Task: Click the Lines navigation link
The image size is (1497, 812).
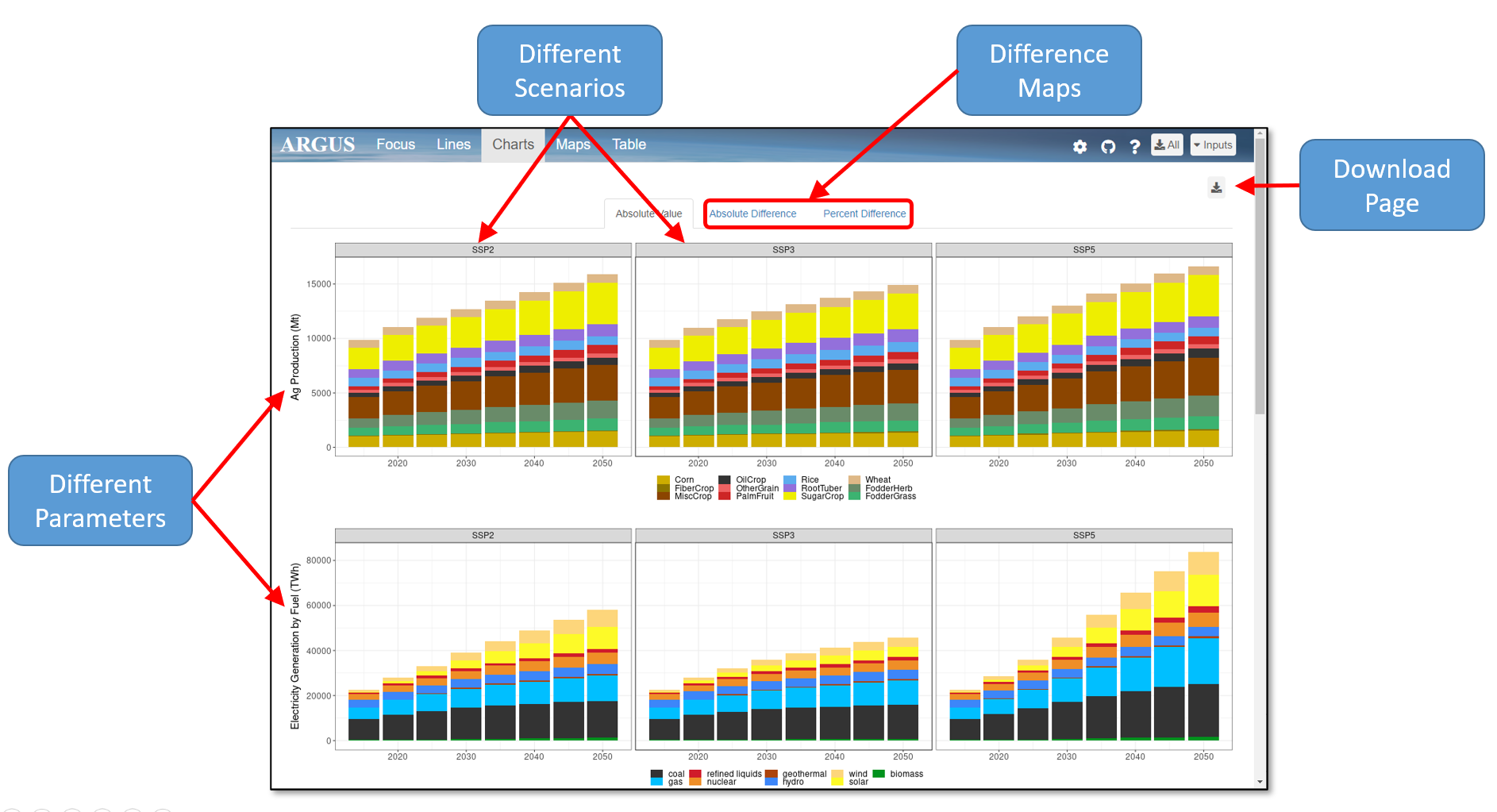Action: tap(453, 144)
